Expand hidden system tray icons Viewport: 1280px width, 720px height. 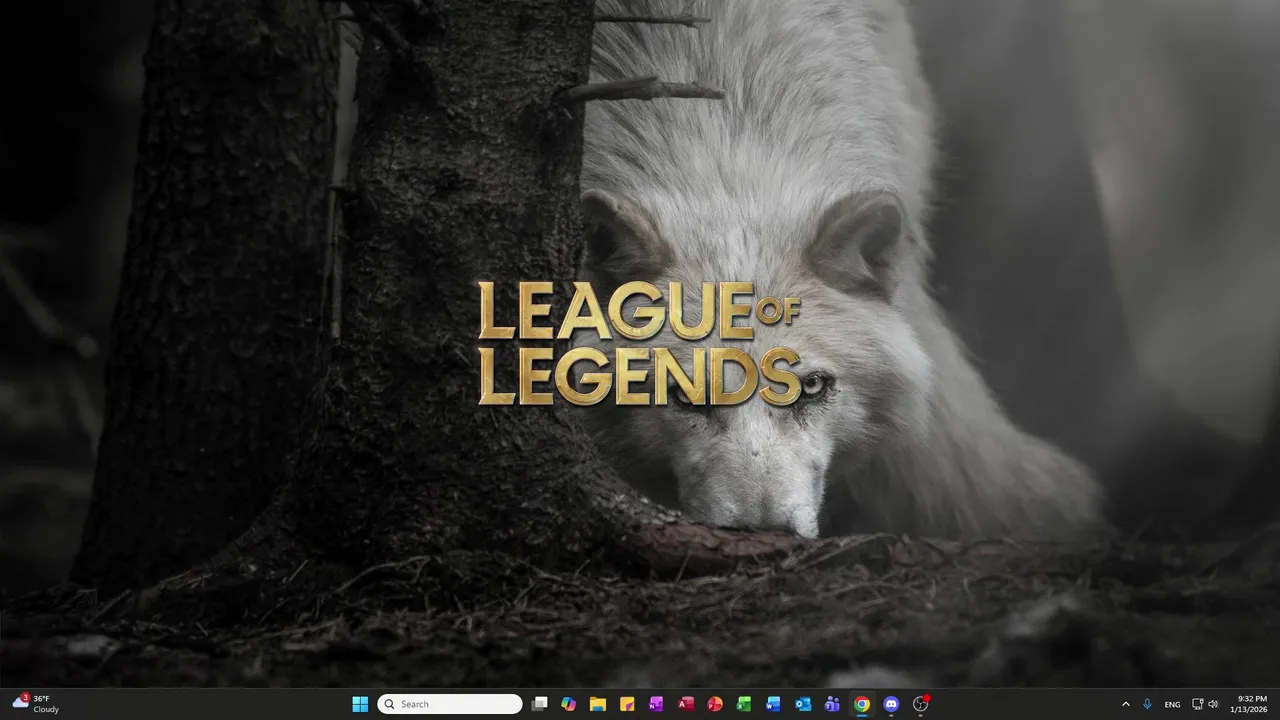1126,704
